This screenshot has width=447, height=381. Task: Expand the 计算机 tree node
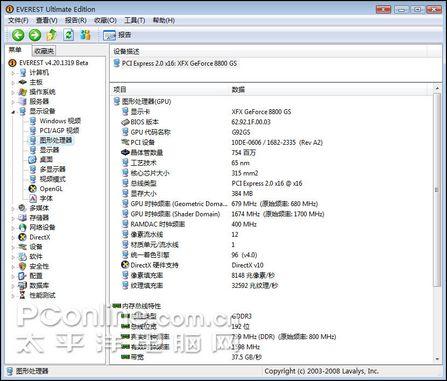point(13,73)
